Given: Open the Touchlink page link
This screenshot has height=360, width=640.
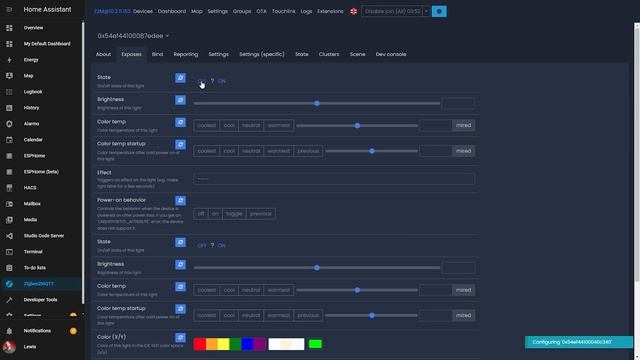Looking at the screenshot, I should [284, 11].
